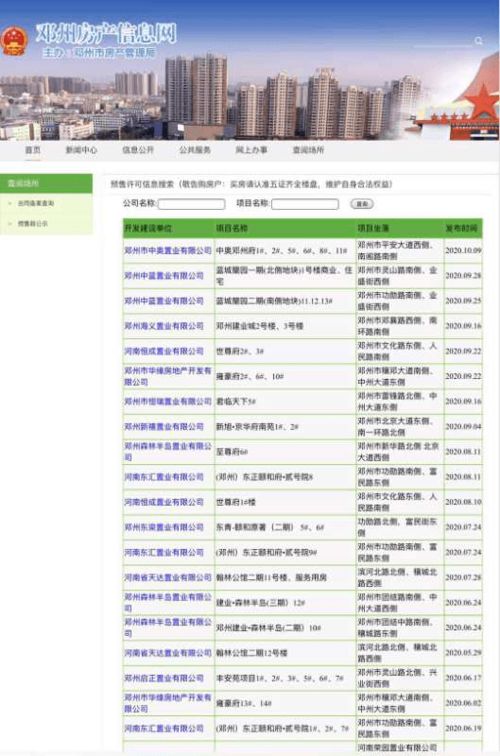The height and width of the screenshot is (756, 500).
Task: Open 邓州森林半岛置业 link for 森林半岛(二期) 10#
Action: point(168,628)
